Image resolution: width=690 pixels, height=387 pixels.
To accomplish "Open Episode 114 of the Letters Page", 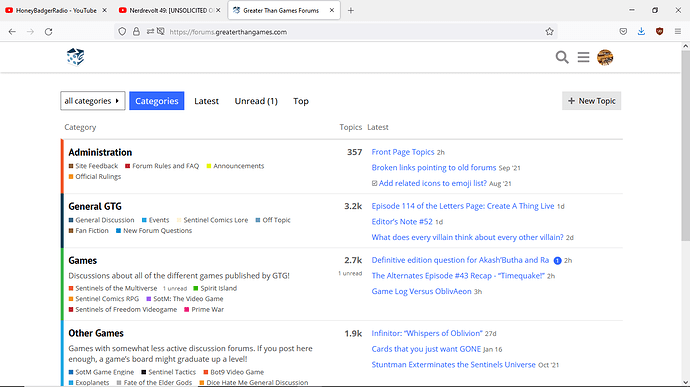I will coord(463,206).
